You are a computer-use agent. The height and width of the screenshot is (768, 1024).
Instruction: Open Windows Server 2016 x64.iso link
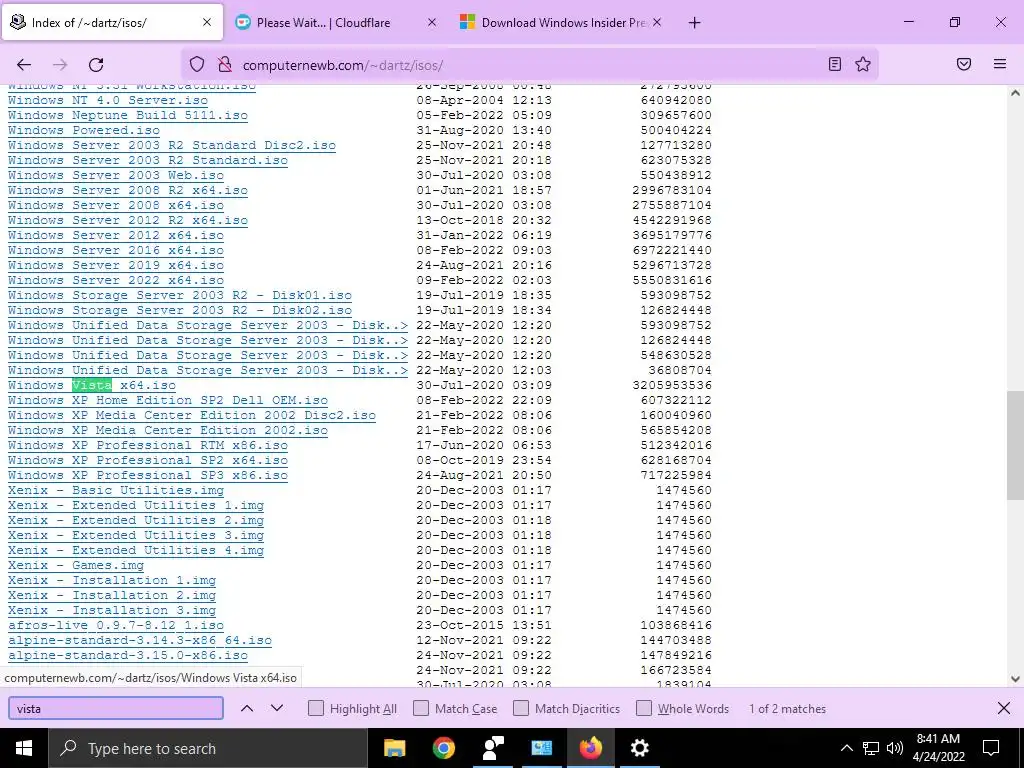tap(116, 251)
